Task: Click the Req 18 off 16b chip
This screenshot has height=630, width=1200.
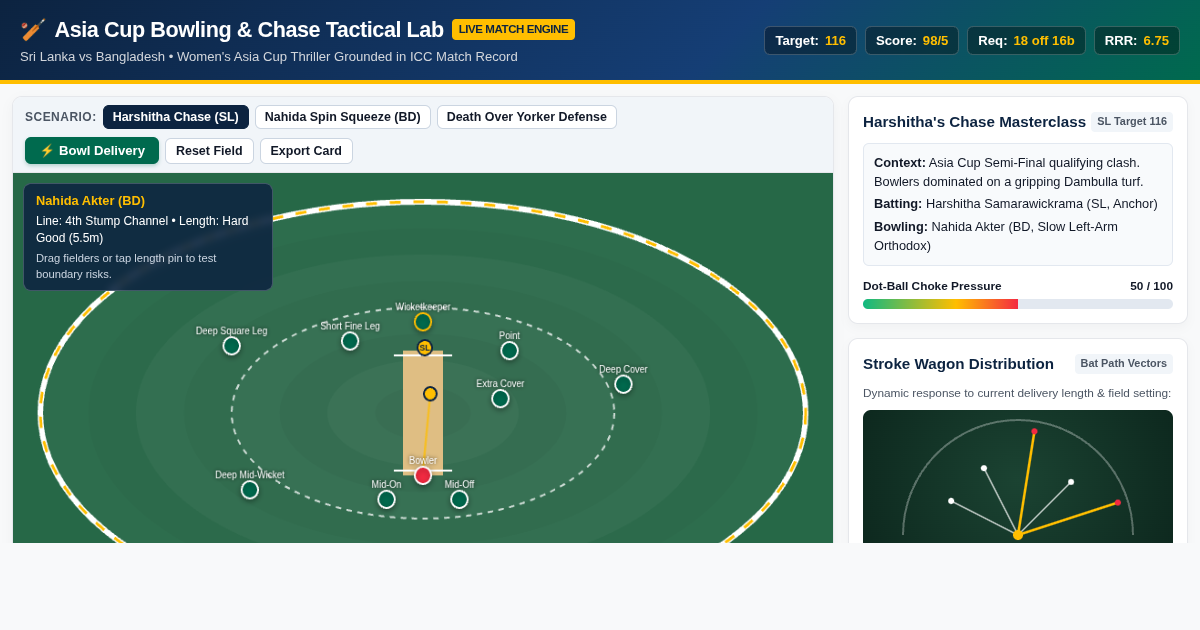Action: click(1026, 41)
